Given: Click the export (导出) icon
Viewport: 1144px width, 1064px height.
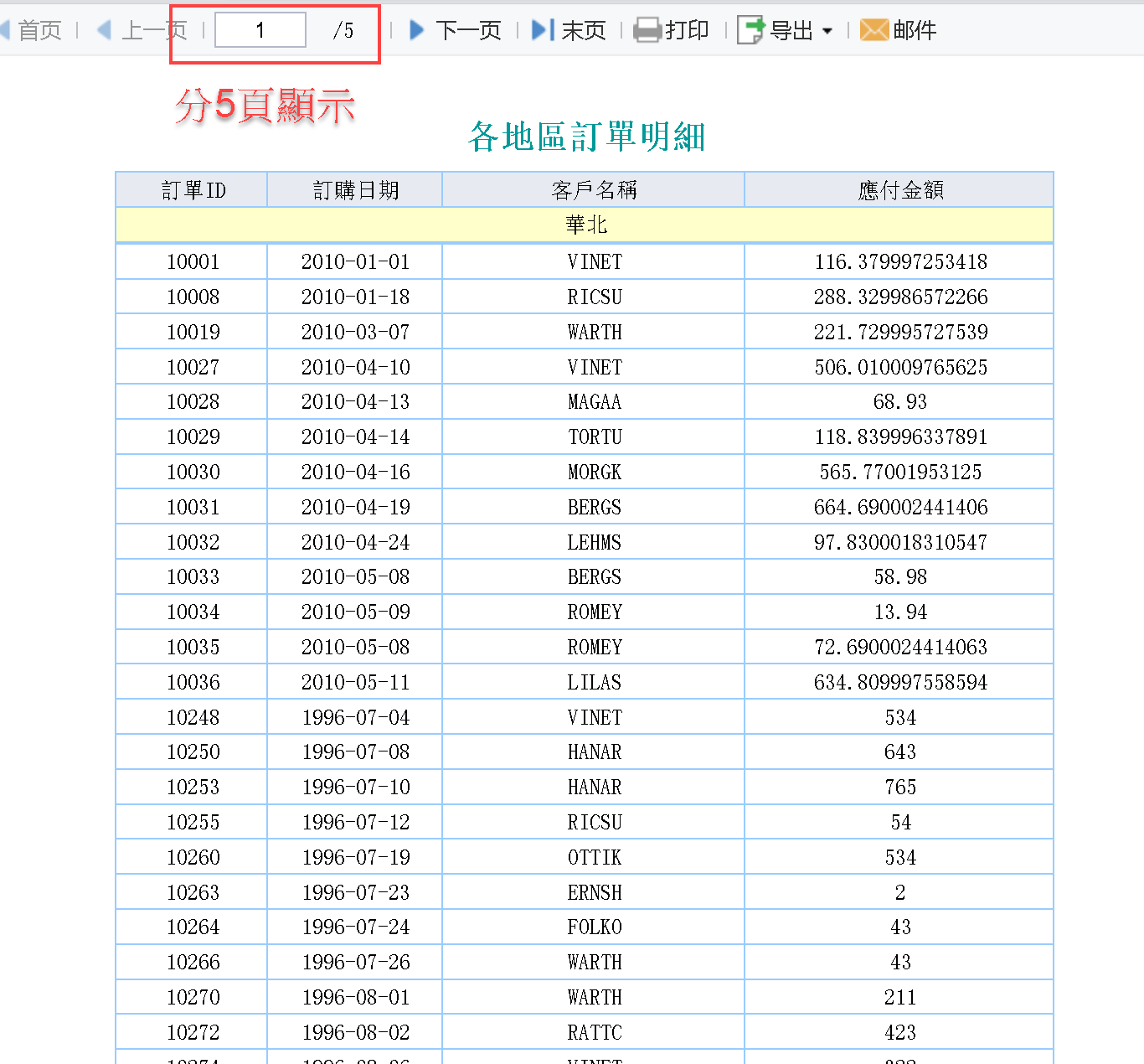Looking at the screenshot, I should 751,31.
